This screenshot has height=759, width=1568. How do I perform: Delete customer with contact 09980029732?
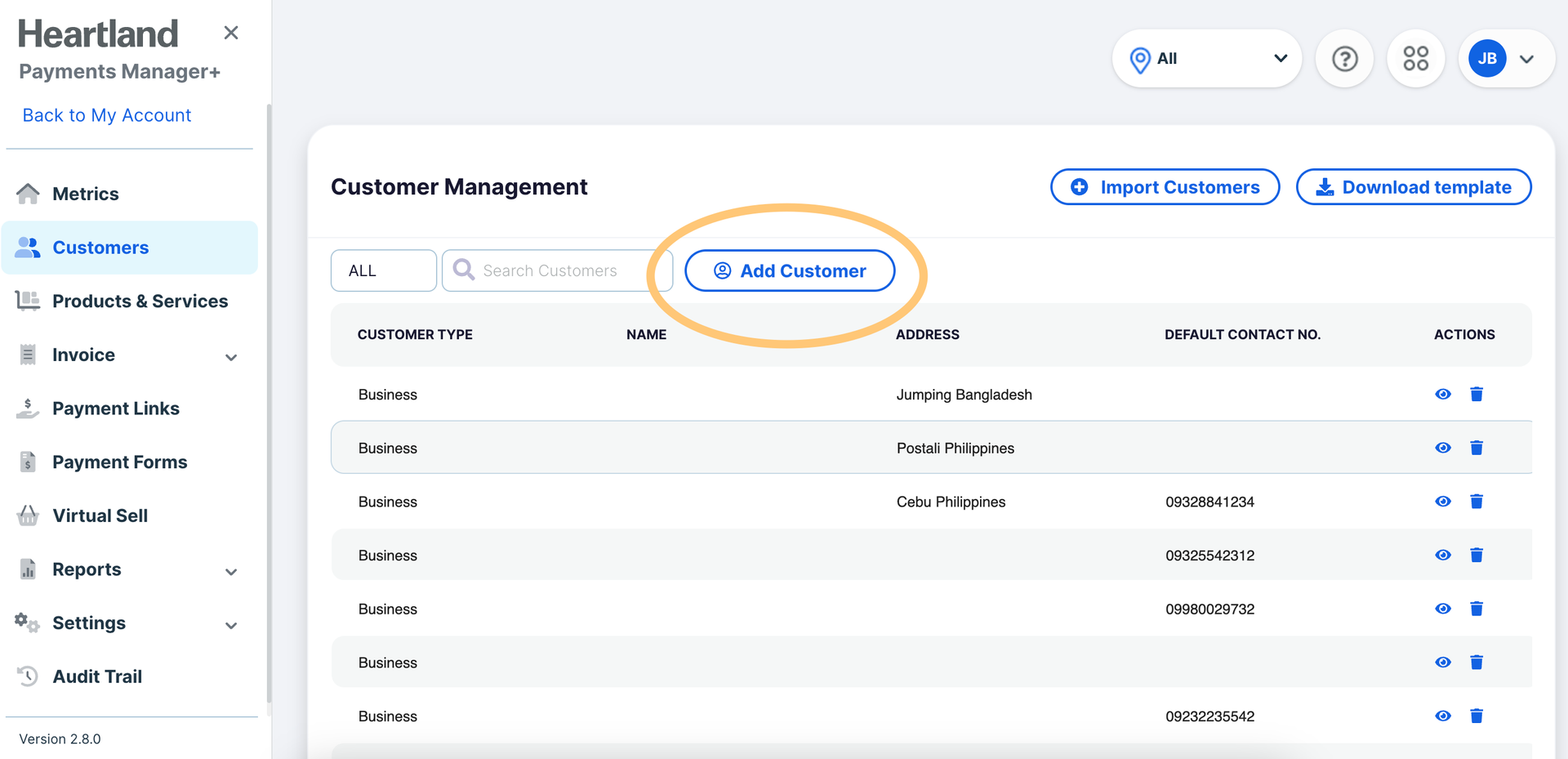pyautogui.click(x=1477, y=609)
